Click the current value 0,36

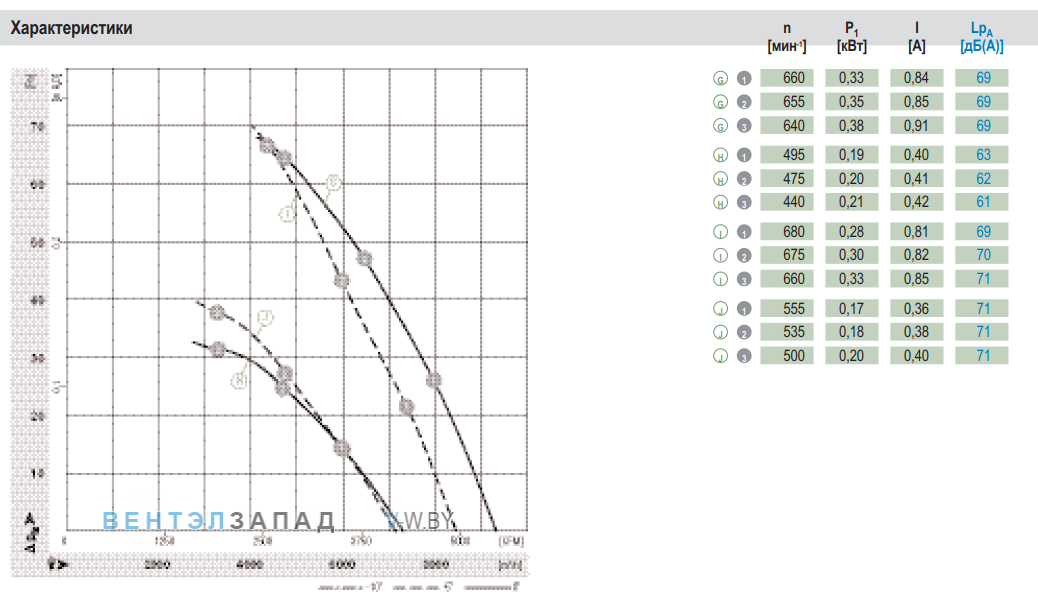[x=916, y=309]
